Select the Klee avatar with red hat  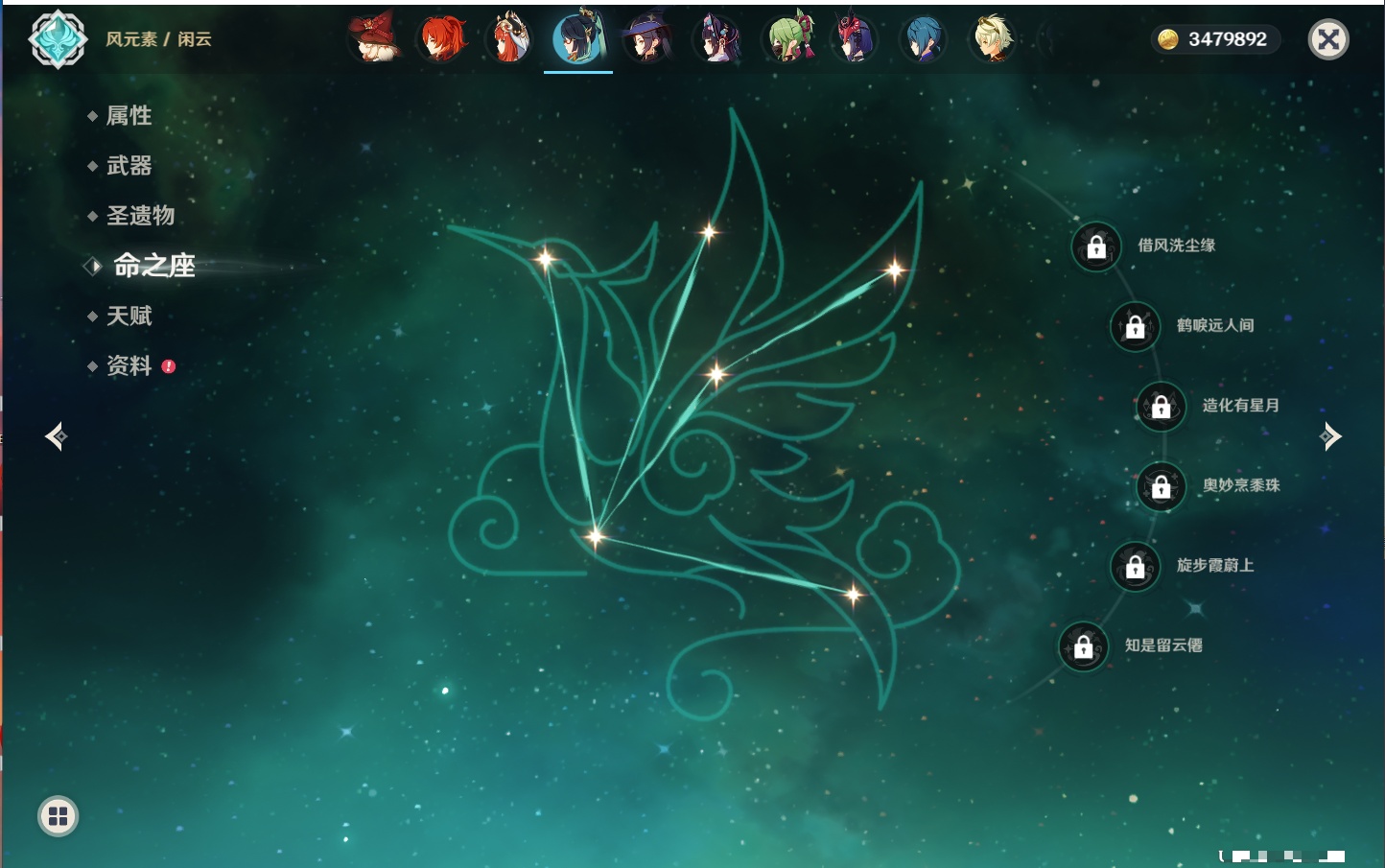(x=375, y=38)
